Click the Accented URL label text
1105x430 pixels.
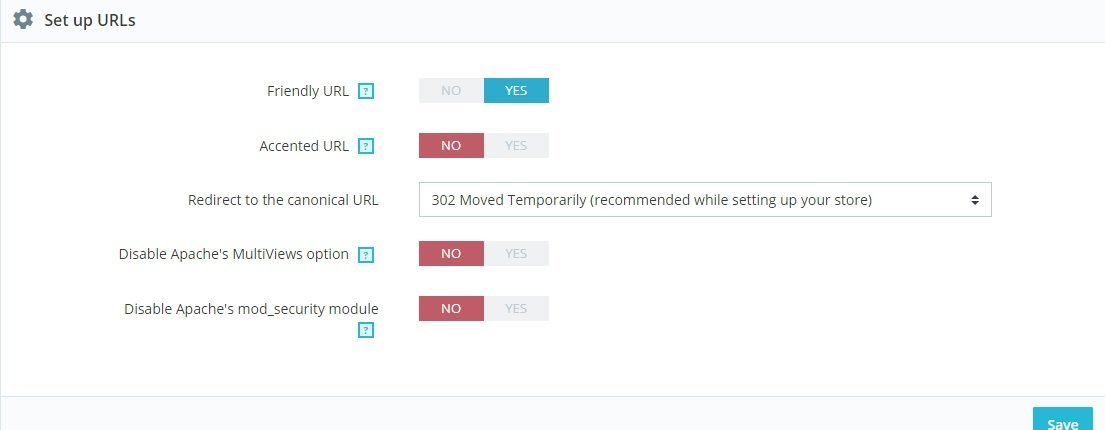(x=304, y=146)
